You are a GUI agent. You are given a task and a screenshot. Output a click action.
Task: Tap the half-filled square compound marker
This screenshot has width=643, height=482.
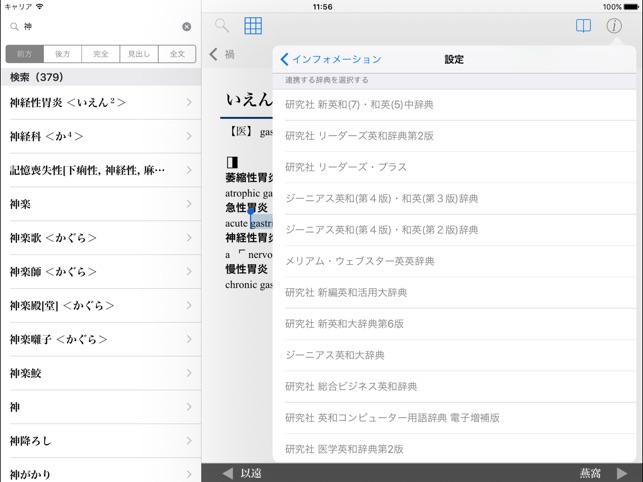(x=232, y=162)
